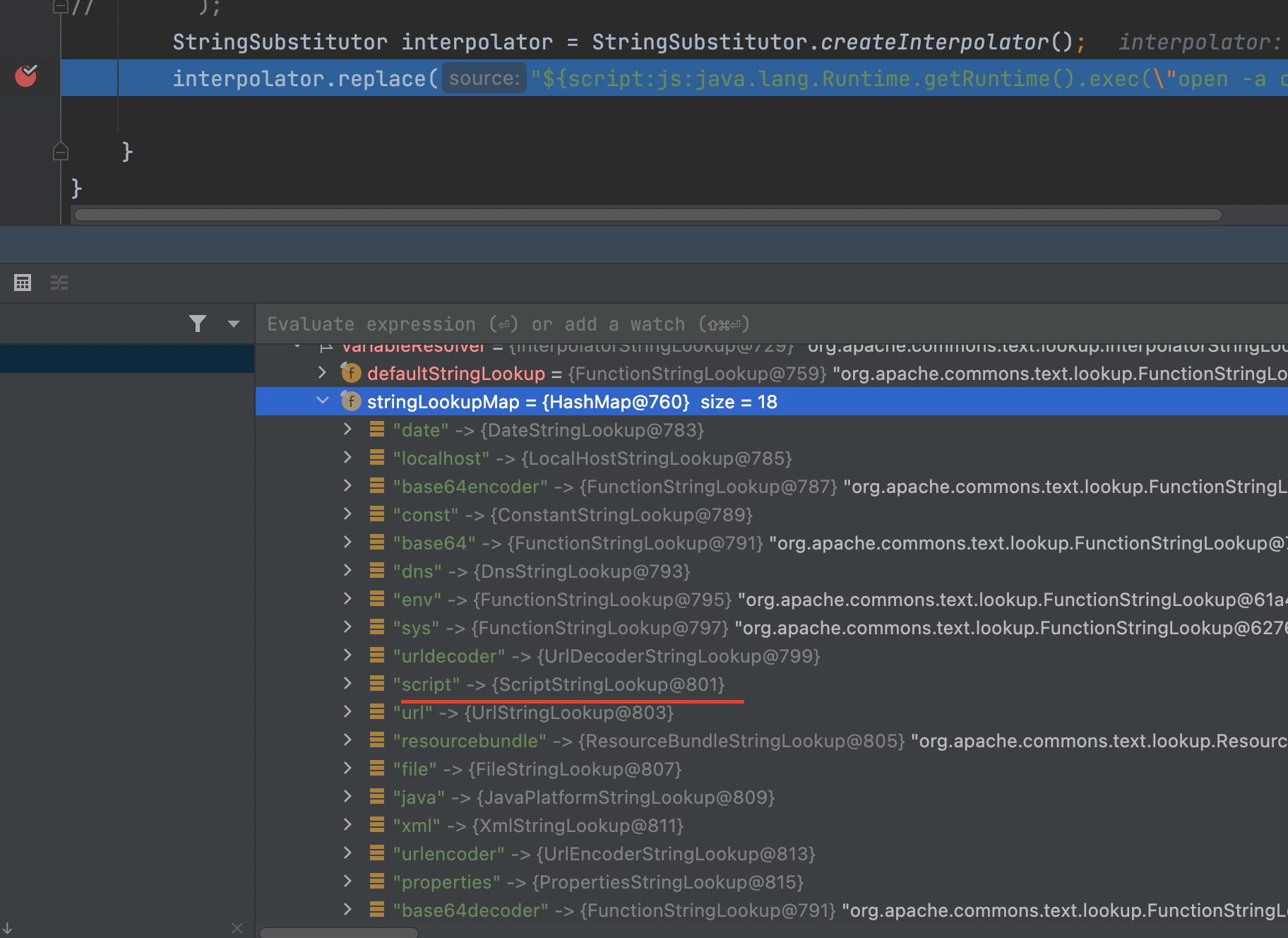This screenshot has width=1288, height=938.
Task: Expand the "const" map entry
Action: click(x=347, y=513)
